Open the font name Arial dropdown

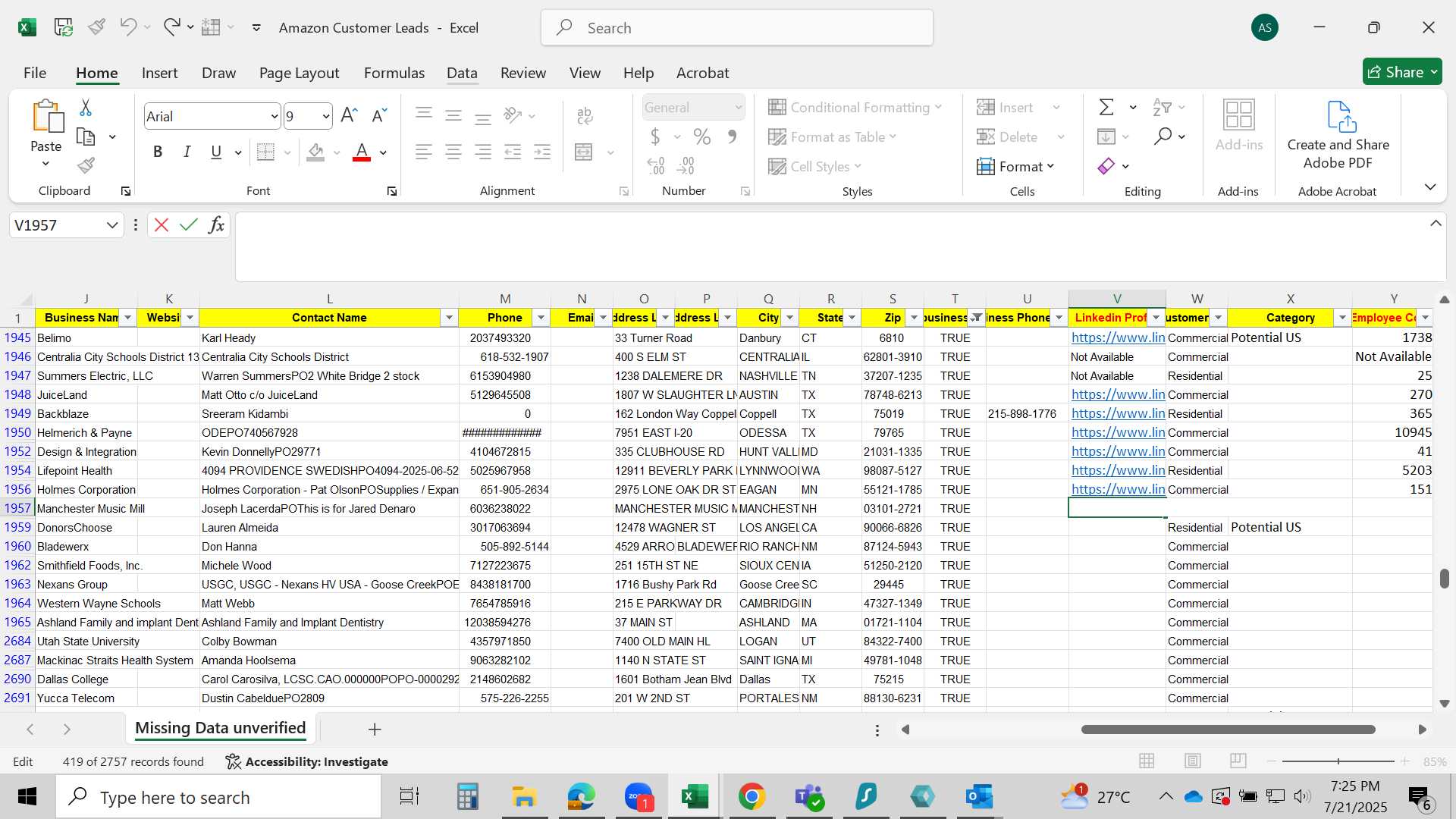[275, 116]
